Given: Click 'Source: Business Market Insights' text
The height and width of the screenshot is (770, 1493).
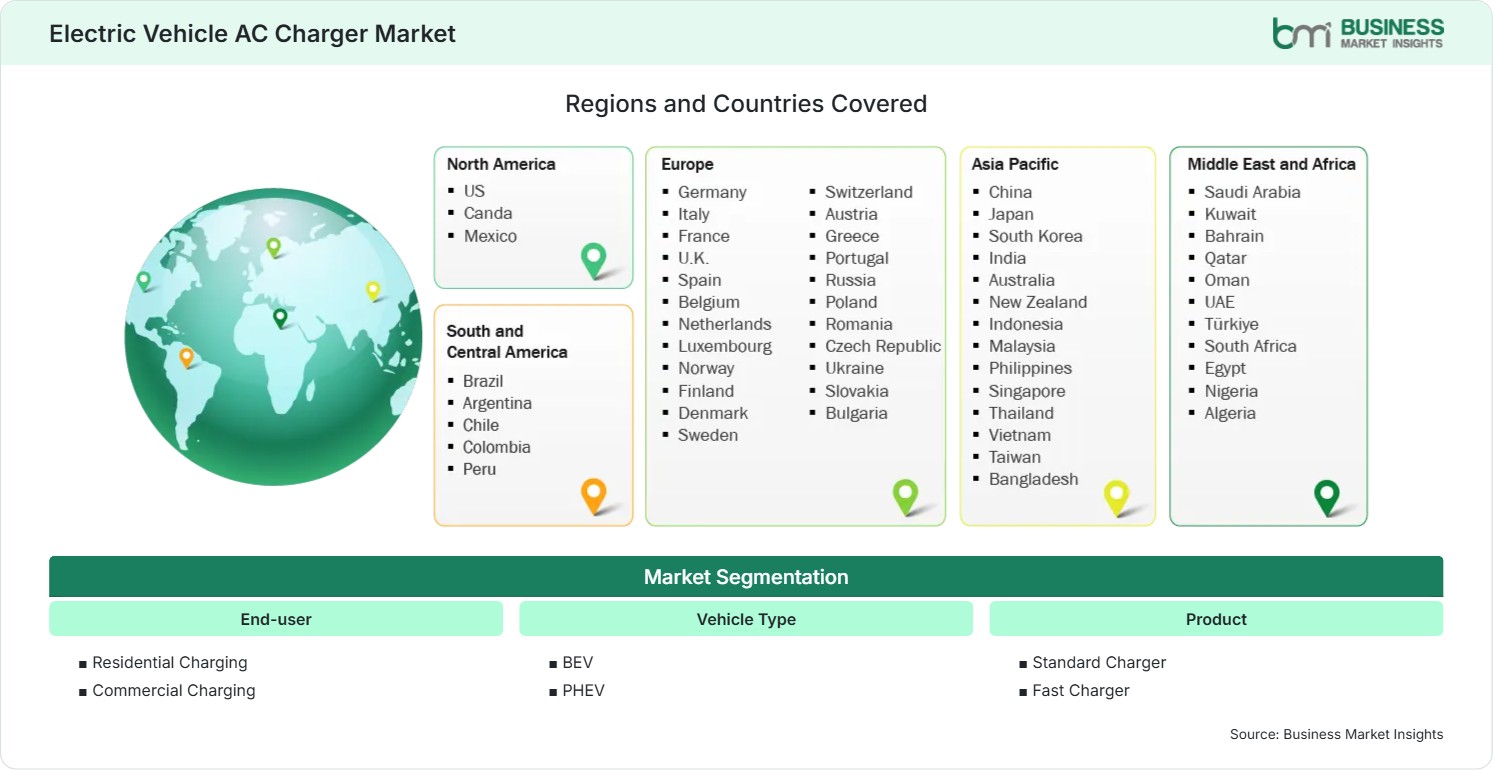Looking at the screenshot, I should (x=1337, y=734).
